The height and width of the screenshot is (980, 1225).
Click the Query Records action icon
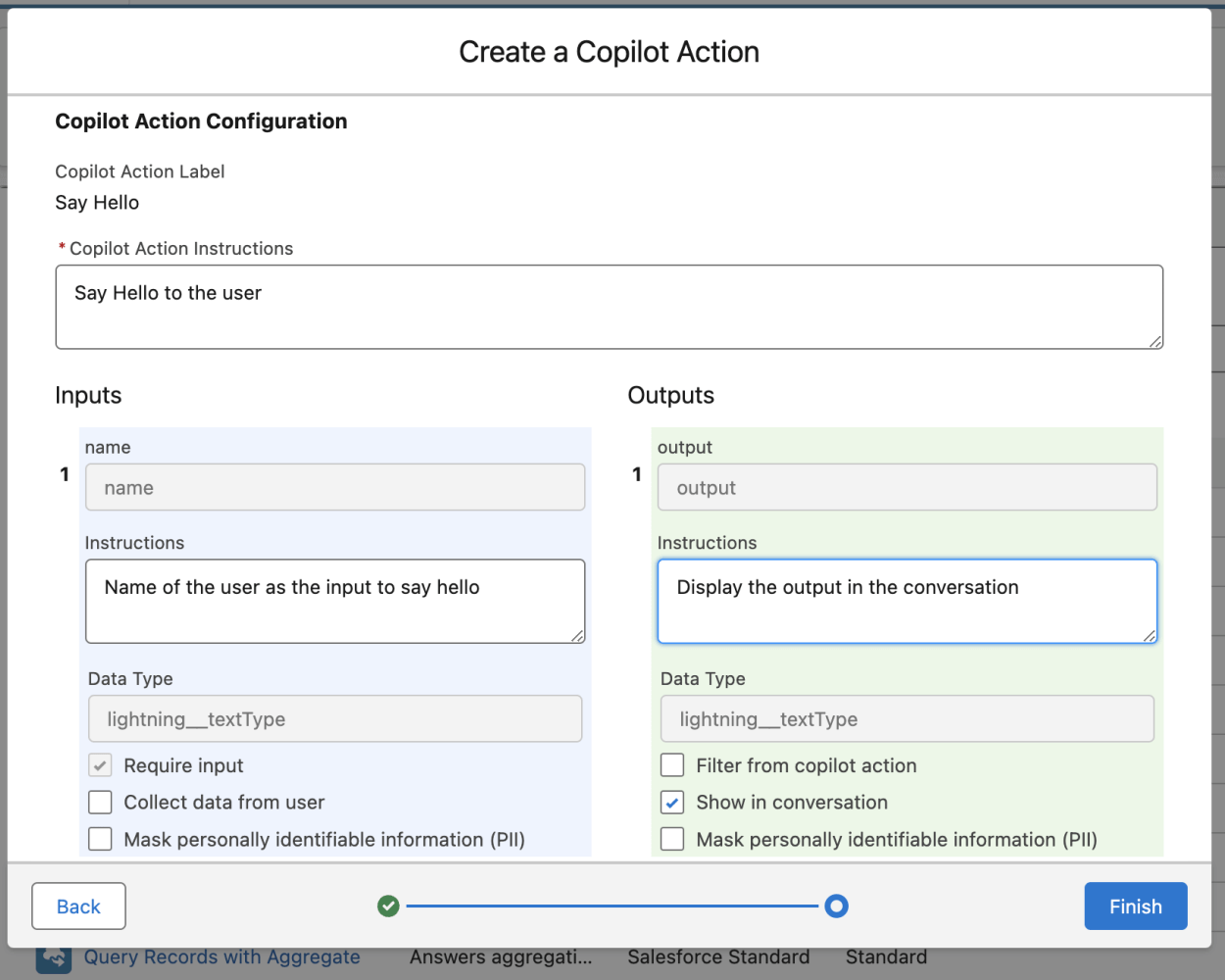click(x=54, y=959)
